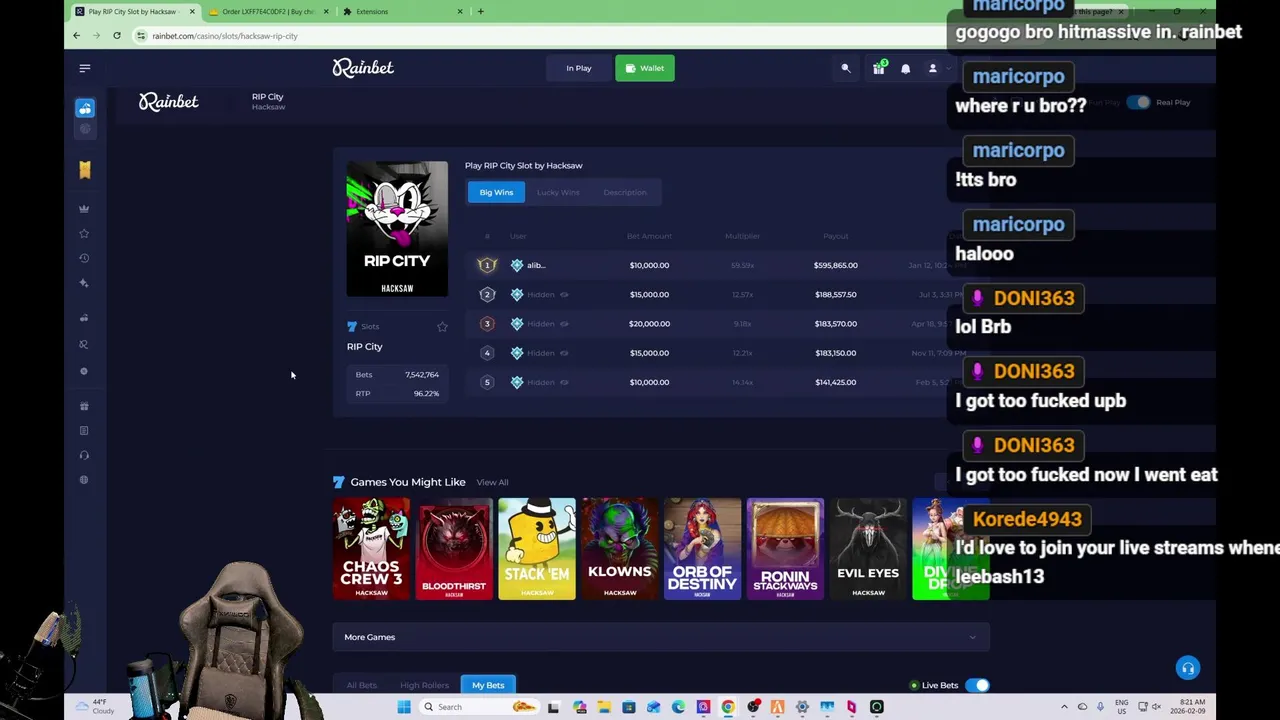Screen dimensions: 1280x720
Task: Open favorites star in left sidebar
Action: (x=84, y=233)
